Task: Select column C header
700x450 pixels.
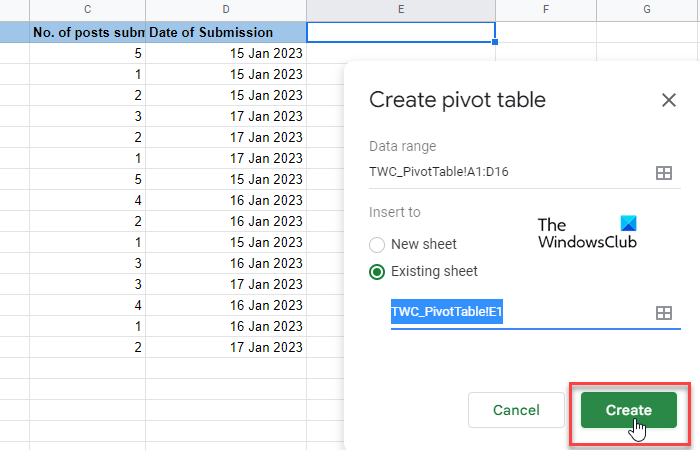Action: coord(88,10)
